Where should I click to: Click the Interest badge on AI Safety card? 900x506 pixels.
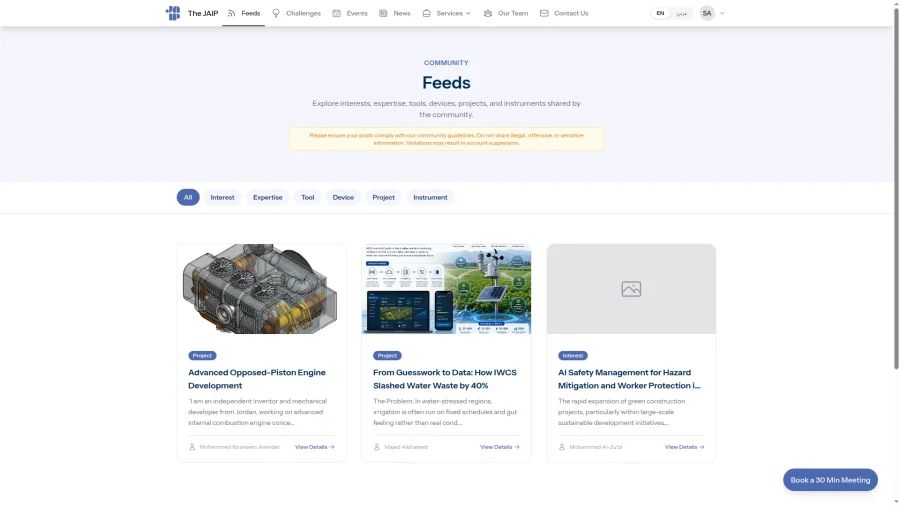[x=573, y=356]
